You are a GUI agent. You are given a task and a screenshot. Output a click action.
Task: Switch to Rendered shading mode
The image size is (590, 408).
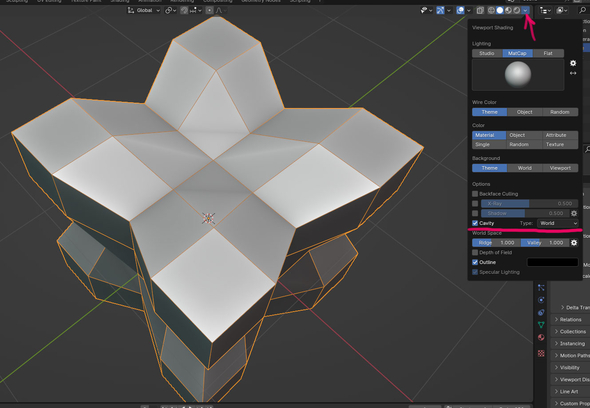517,11
